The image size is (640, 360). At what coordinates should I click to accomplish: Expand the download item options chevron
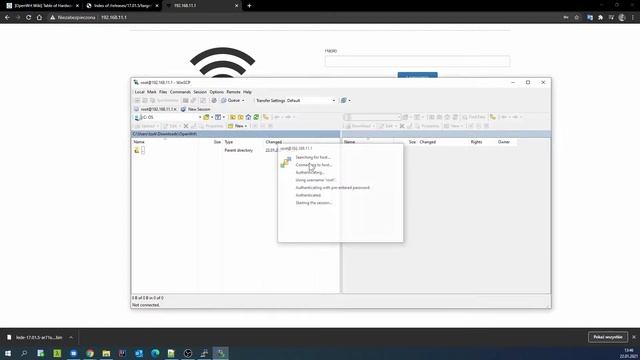click(x=71, y=338)
